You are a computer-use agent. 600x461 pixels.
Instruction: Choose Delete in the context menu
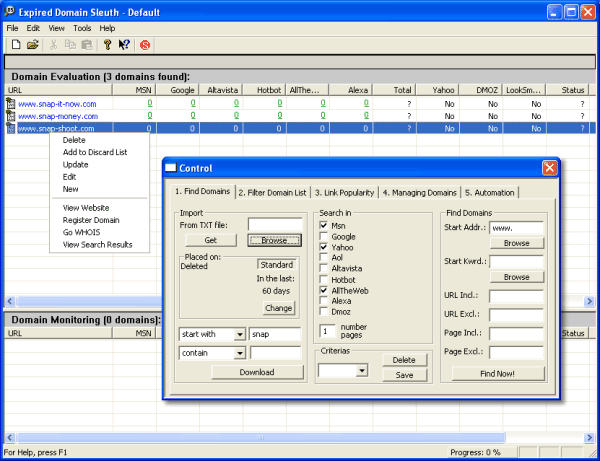[74, 140]
